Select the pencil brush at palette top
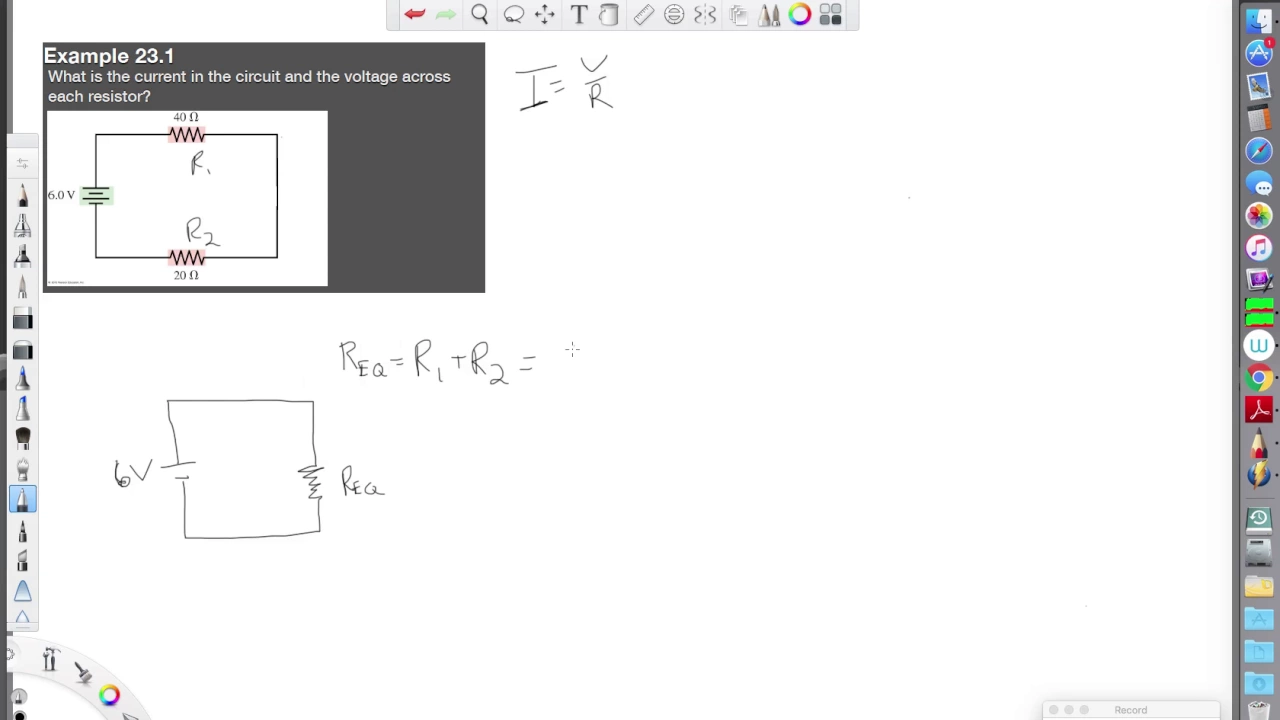This screenshot has width=1280, height=720. 22,195
